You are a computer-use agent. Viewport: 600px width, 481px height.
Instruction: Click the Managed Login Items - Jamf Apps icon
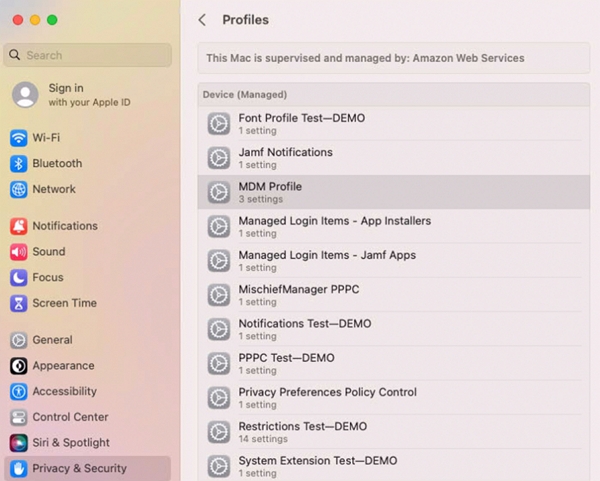tap(219, 261)
